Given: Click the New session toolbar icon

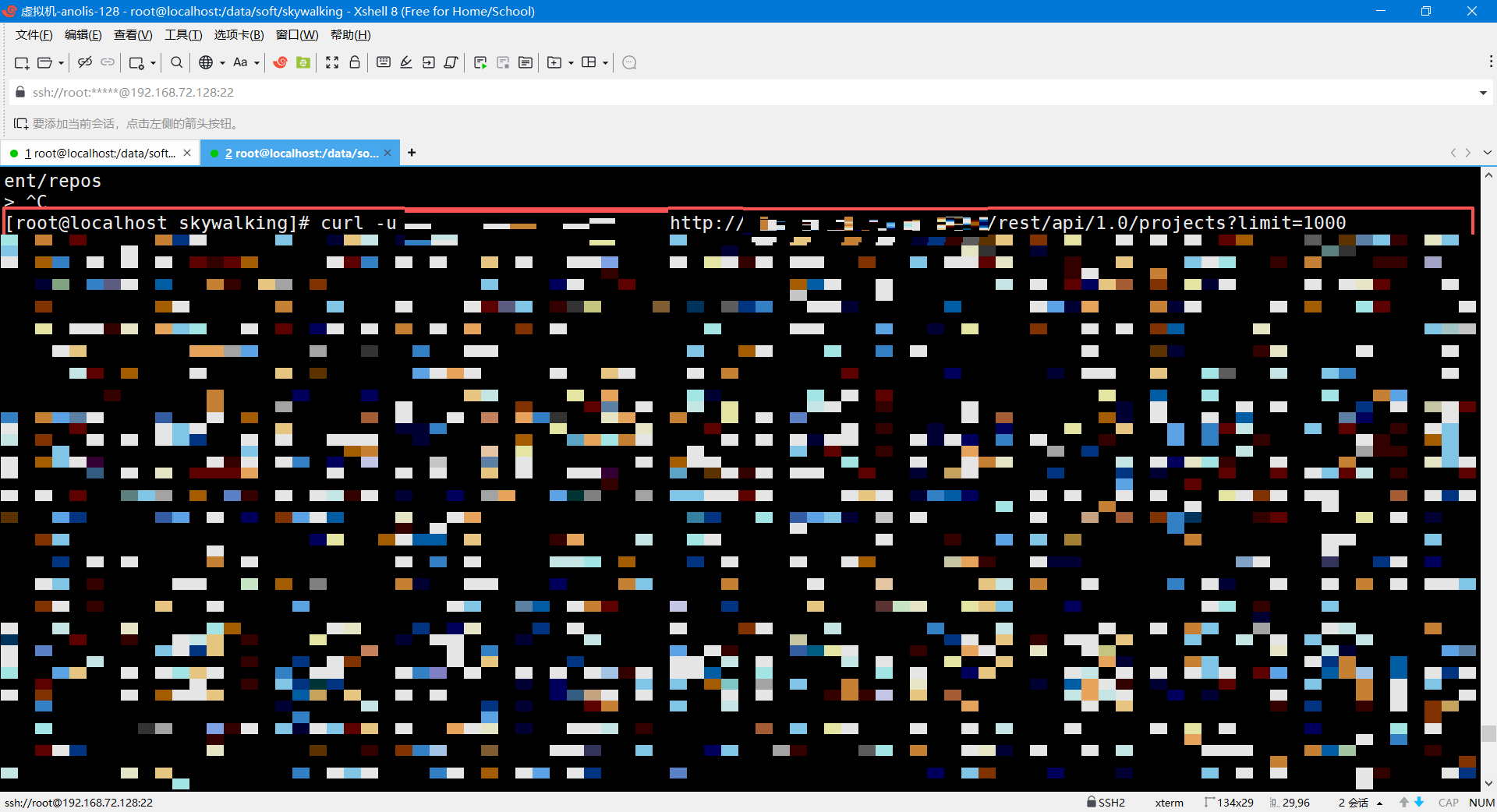Looking at the screenshot, I should (22, 62).
